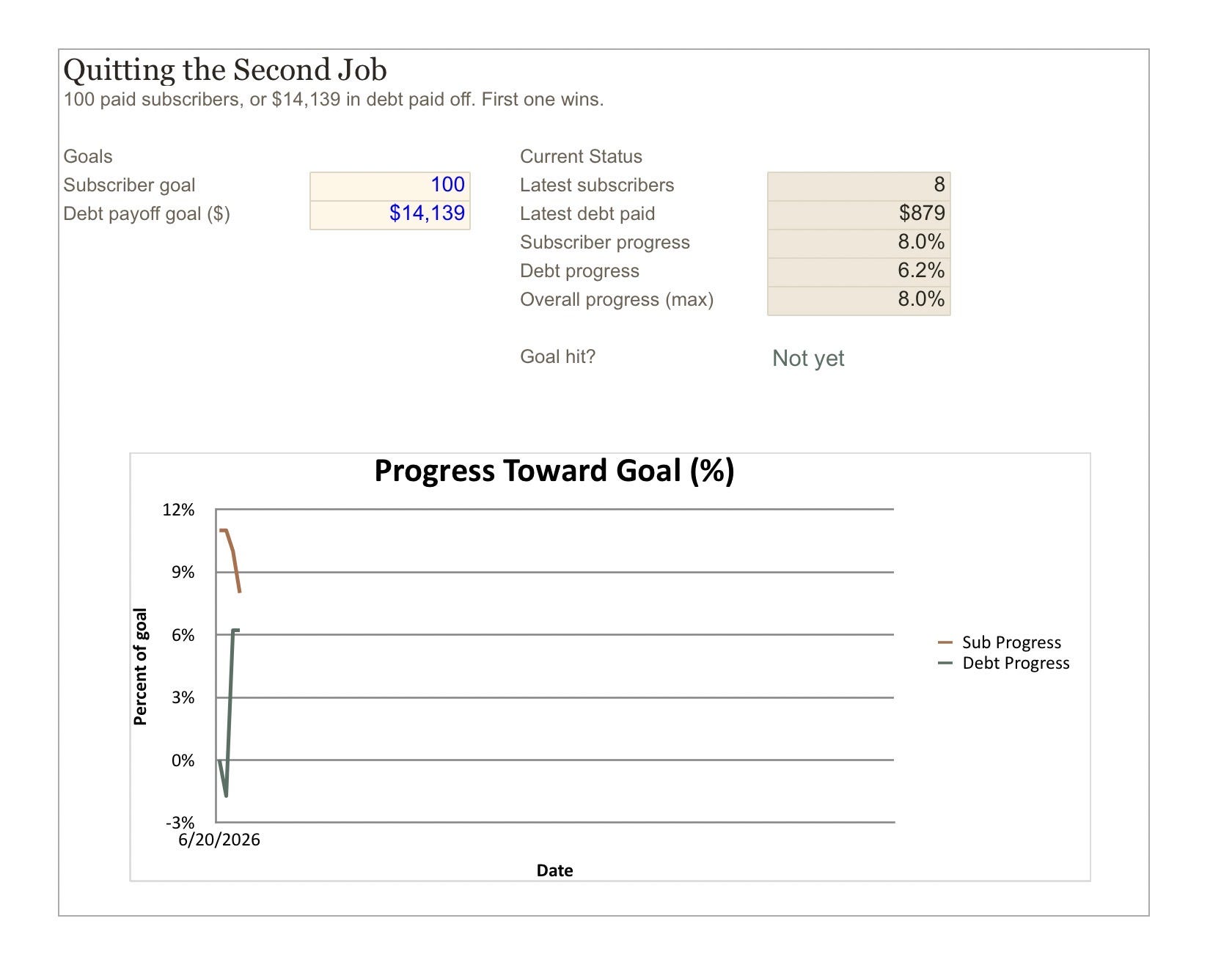Click the 12% vertical axis label

pos(178,510)
